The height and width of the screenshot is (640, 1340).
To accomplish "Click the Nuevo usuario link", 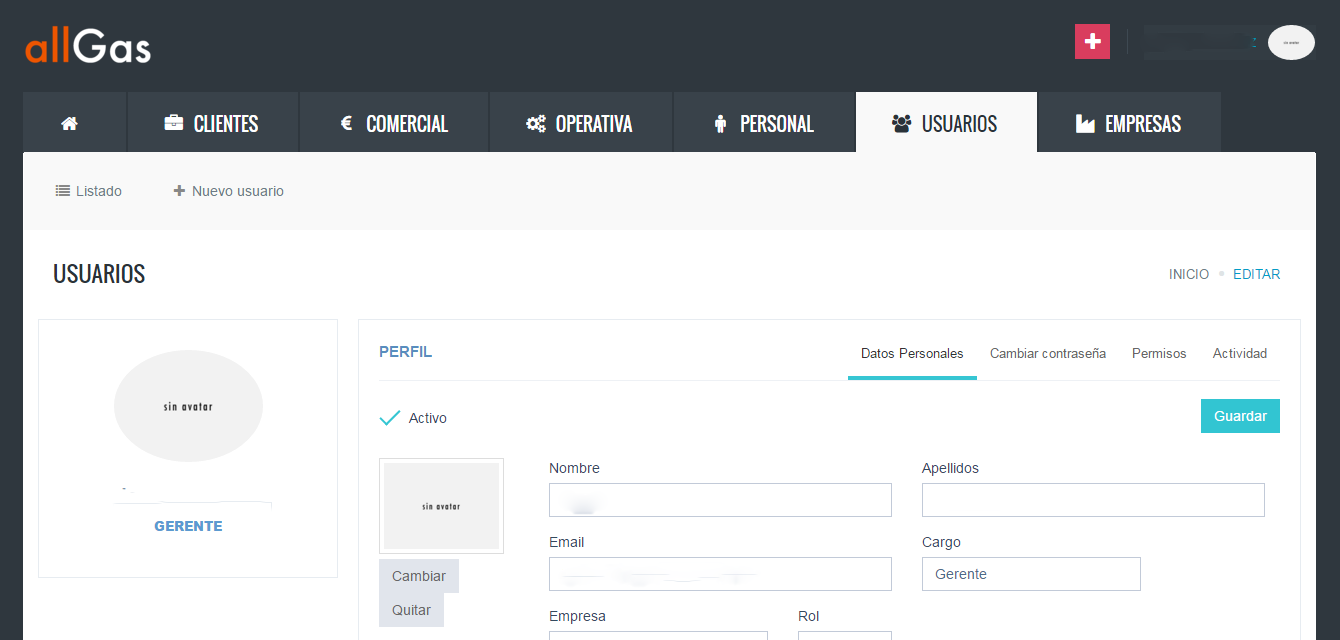I will pyautogui.click(x=229, y=191).
